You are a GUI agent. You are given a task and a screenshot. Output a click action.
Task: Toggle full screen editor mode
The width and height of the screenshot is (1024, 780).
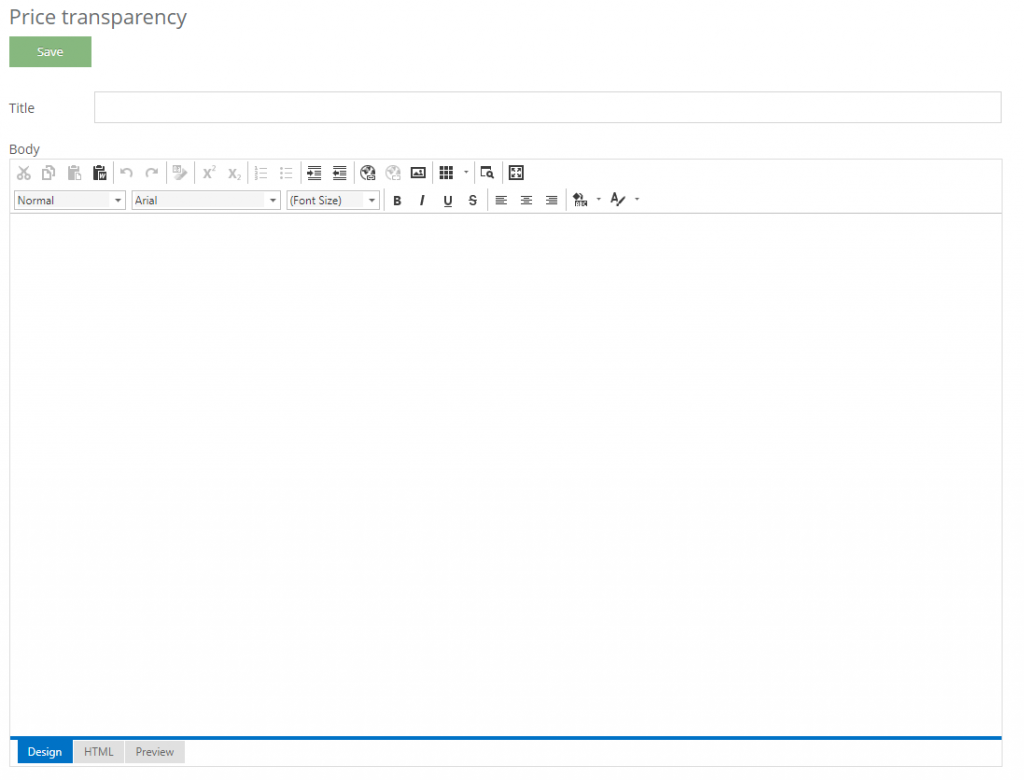[x=516, y=173]
